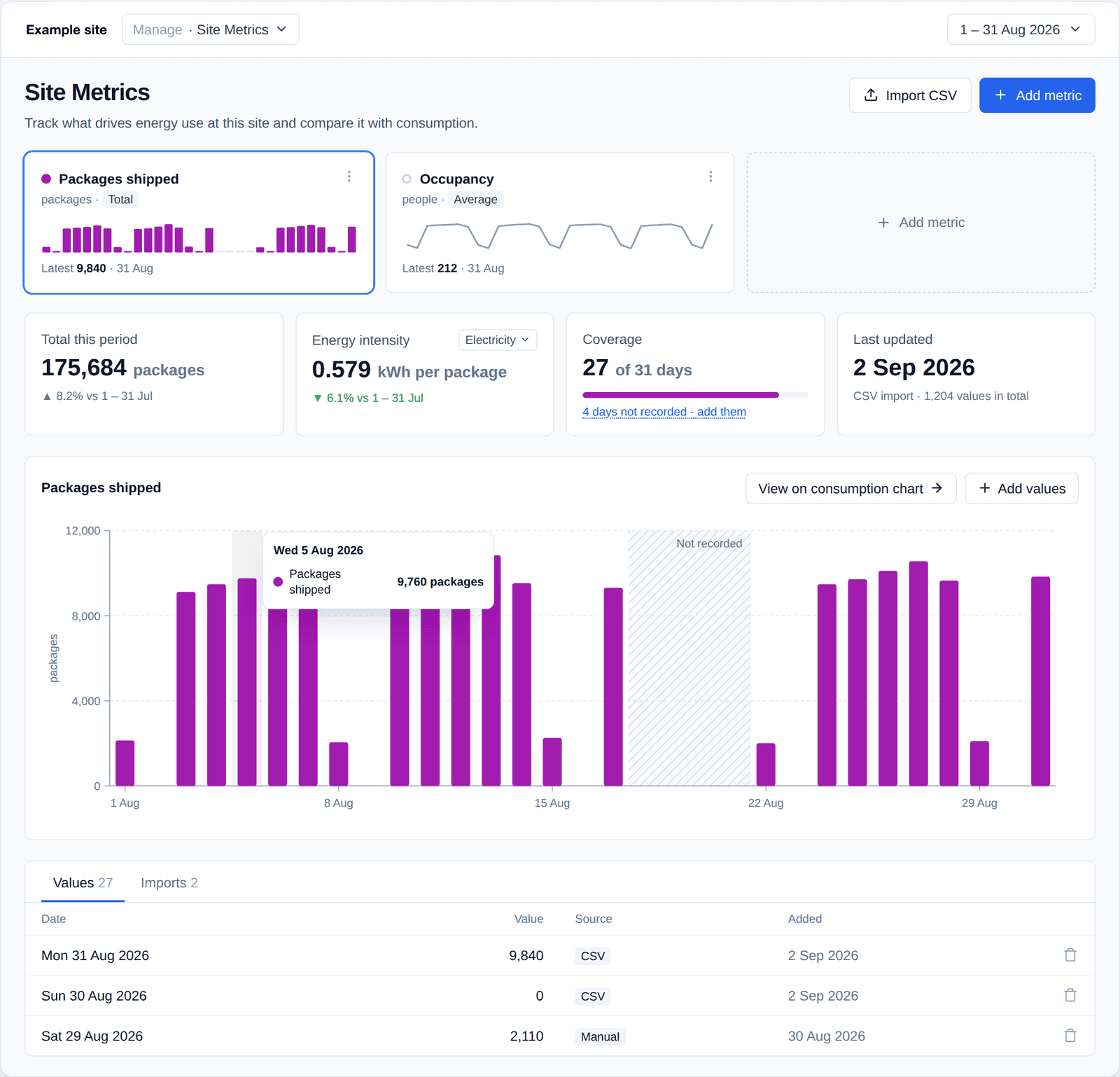Click the Coverage progress bar

(695, 395)
